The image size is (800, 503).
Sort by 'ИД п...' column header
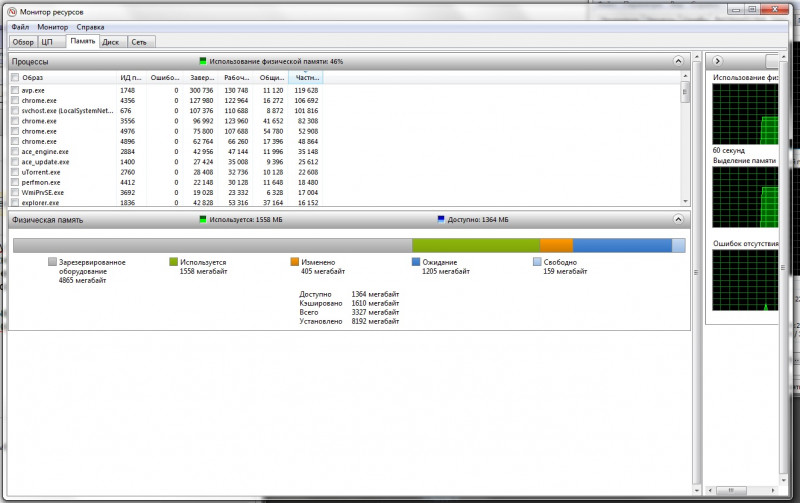pos(132,77)
